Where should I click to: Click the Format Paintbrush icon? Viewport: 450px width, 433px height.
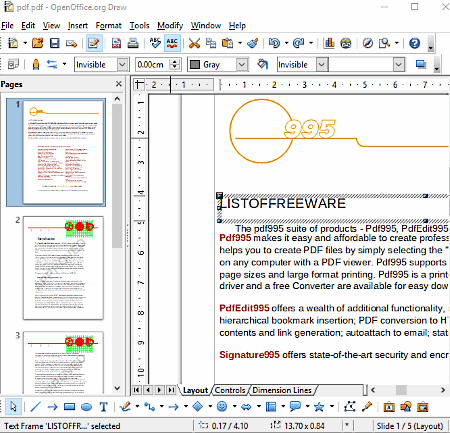click(253, 43)
